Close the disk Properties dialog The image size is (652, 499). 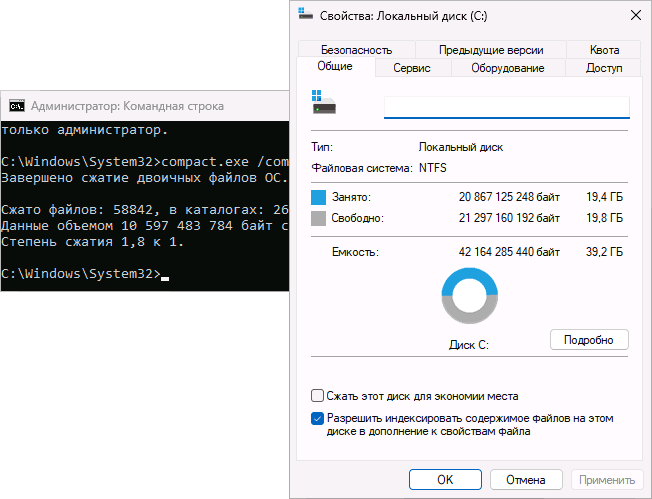click(636, 15)
